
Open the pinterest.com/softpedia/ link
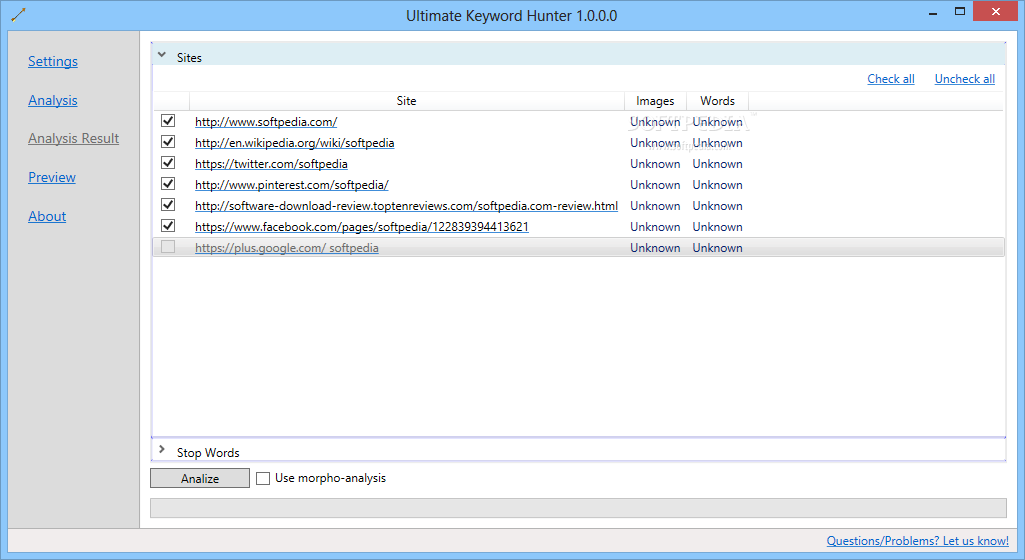(x=292, y=184)
